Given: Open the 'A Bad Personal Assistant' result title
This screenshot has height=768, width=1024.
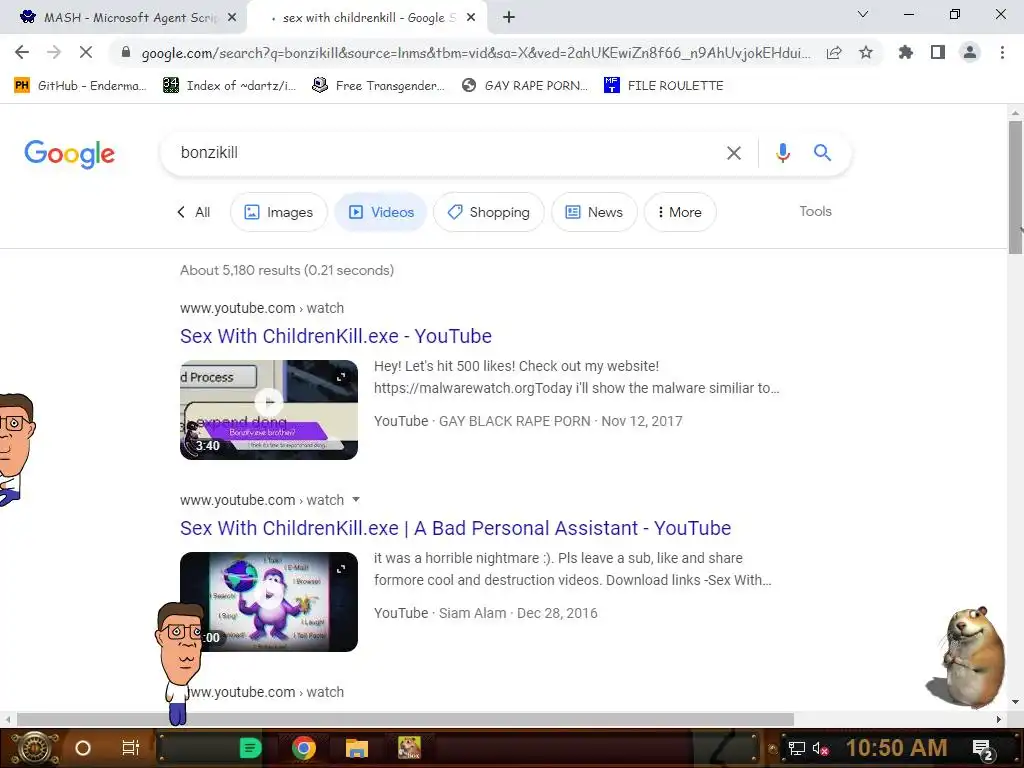Looking at the screenshot, I should pos(455,528).
